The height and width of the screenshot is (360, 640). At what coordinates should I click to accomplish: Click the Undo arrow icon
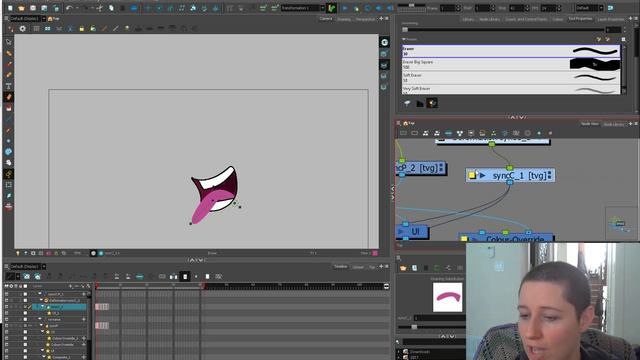(69, 8)
